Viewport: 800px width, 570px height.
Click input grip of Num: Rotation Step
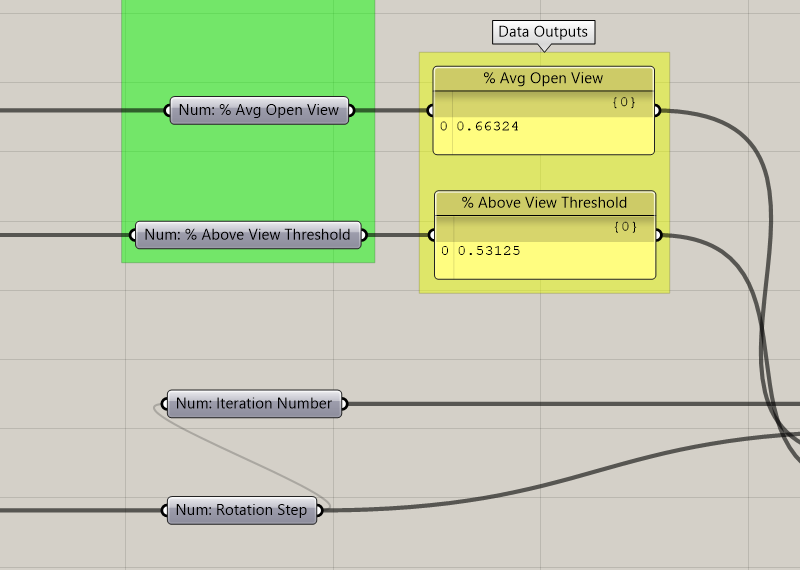(165, 510)
